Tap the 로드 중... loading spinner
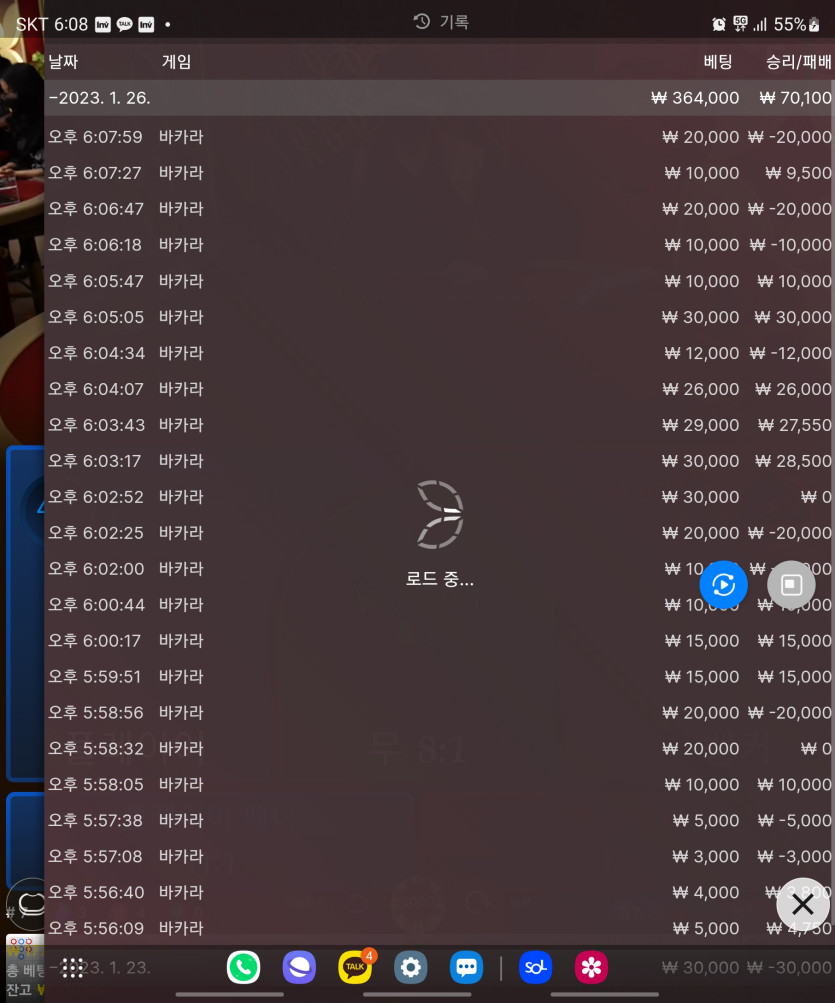The height and width of the screenshot is (1003, 835). click(440, 533)
